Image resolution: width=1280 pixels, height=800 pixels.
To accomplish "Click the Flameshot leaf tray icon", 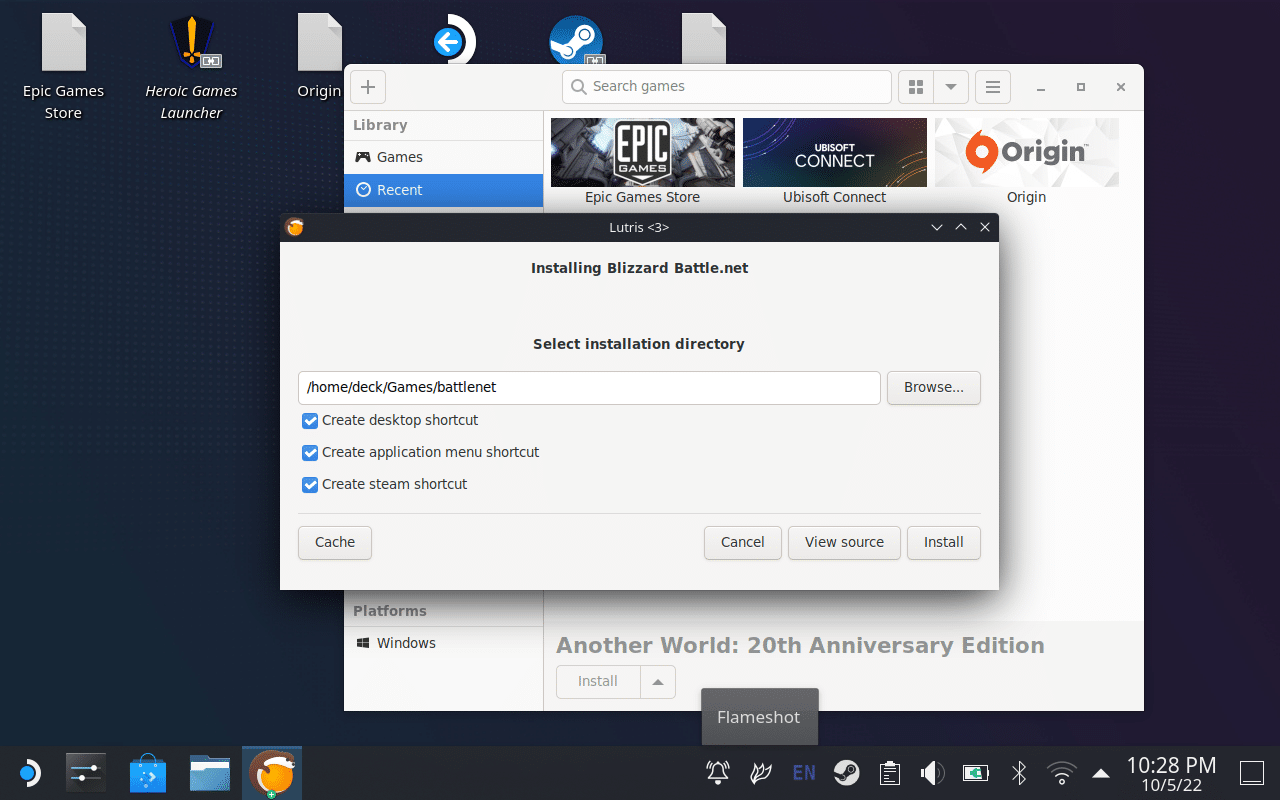I will click(761, 773).
